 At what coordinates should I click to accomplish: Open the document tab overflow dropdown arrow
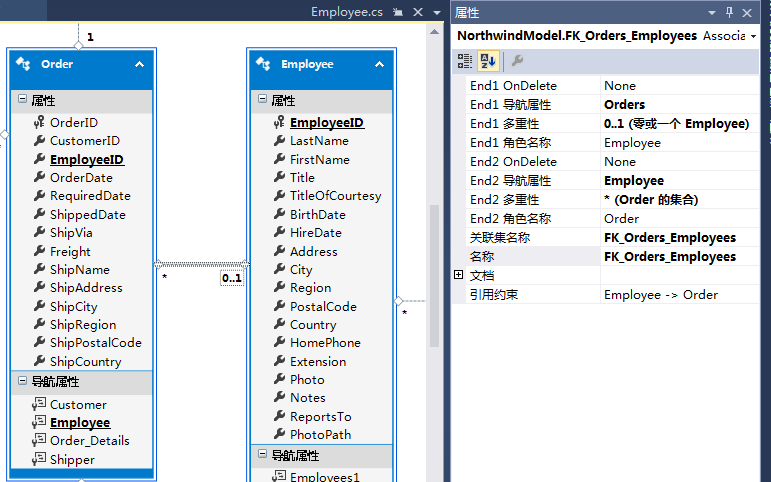[x=437, y=13]
